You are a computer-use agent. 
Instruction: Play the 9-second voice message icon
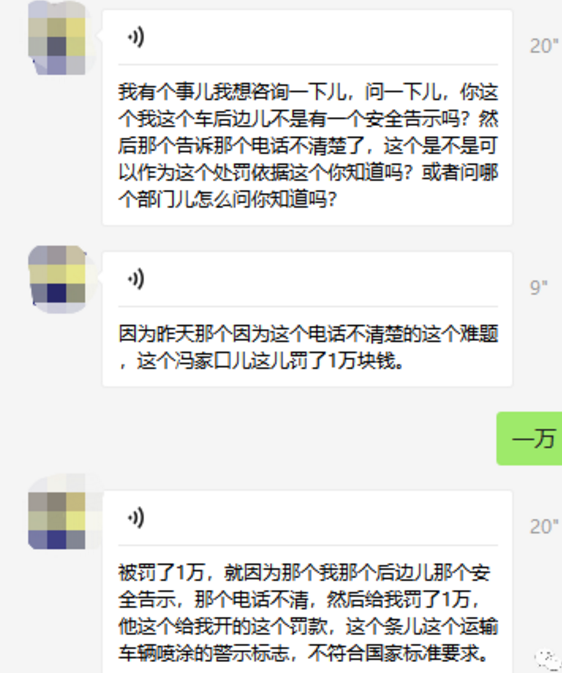136,279
